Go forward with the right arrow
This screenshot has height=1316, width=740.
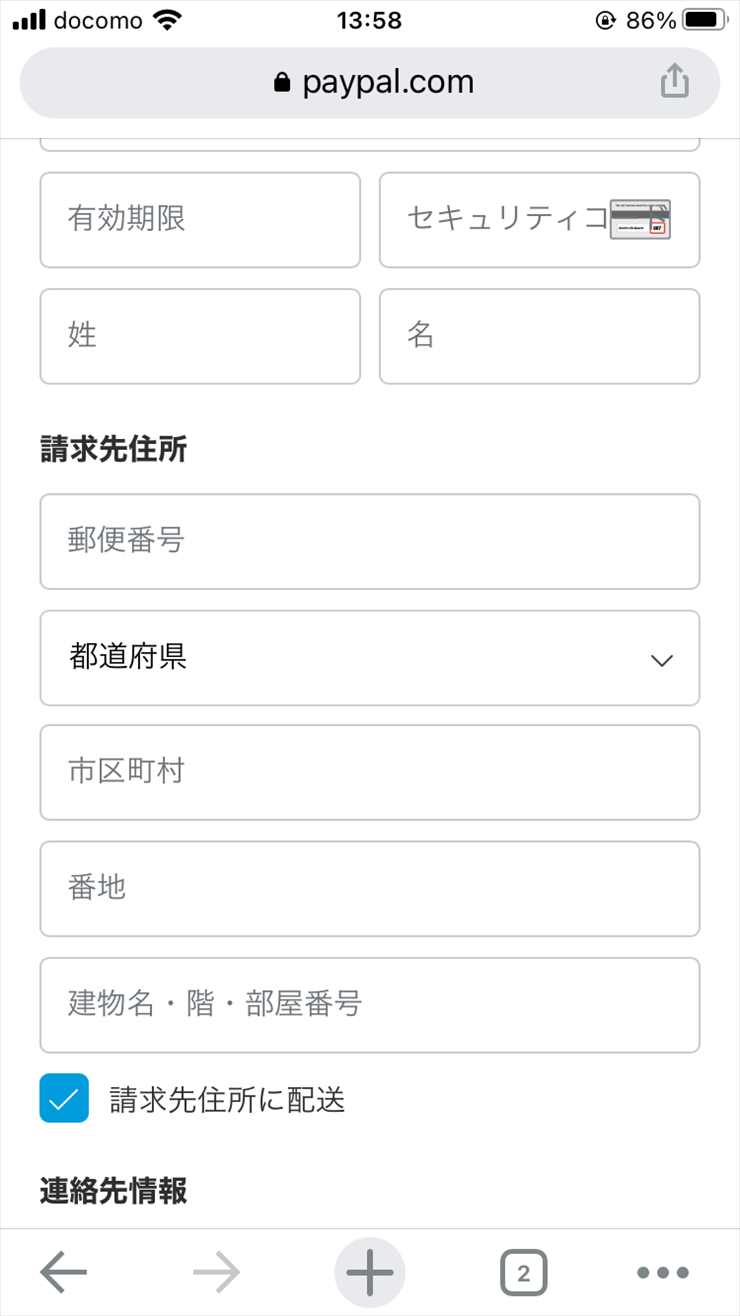(216, 1273)
